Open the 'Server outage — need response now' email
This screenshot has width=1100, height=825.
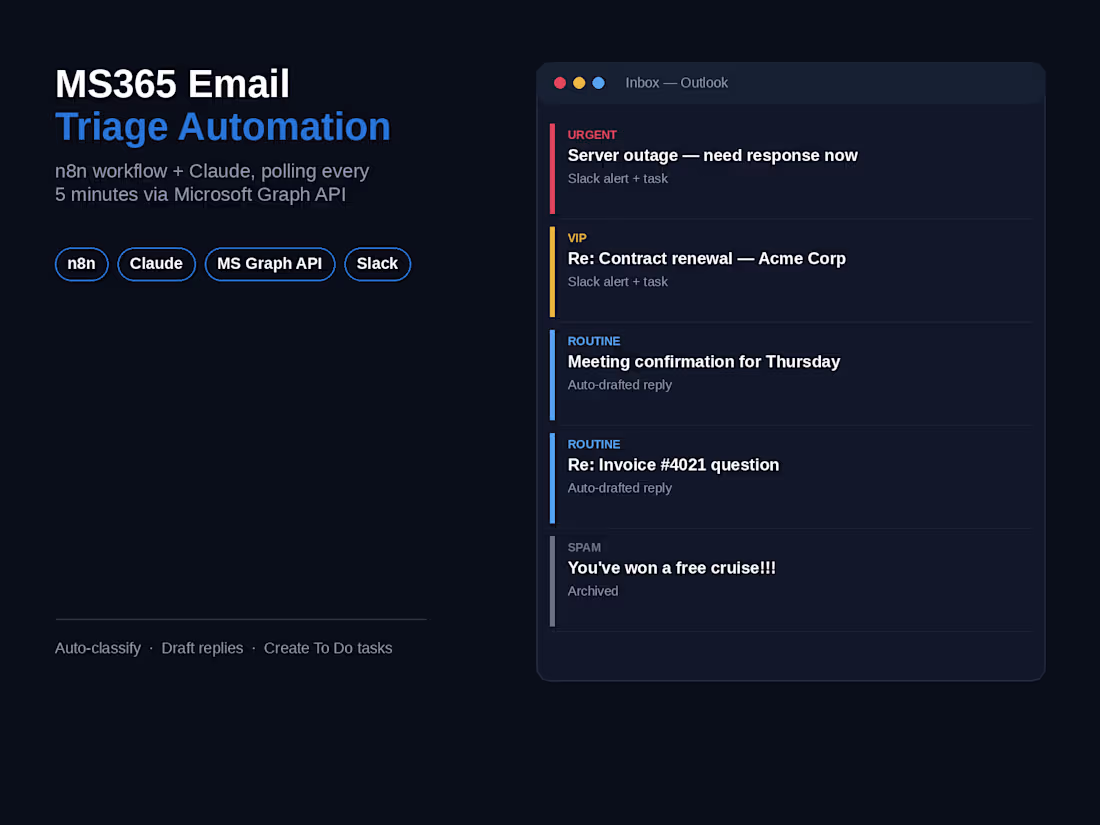pyautogui.click(x=791, y=168)
